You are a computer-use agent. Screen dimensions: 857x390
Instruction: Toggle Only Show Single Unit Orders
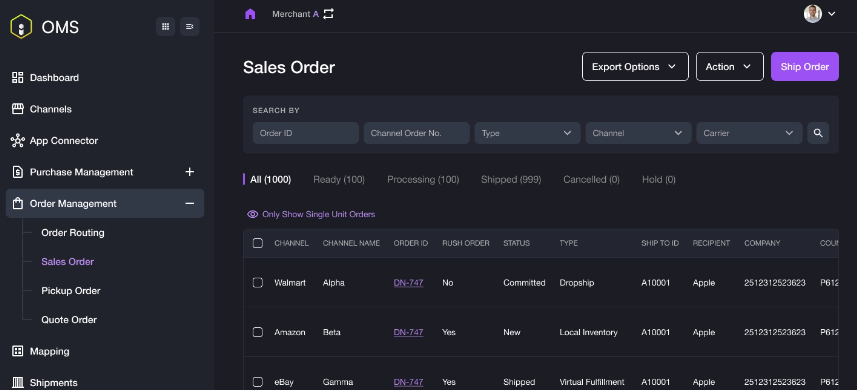(311, 214)
